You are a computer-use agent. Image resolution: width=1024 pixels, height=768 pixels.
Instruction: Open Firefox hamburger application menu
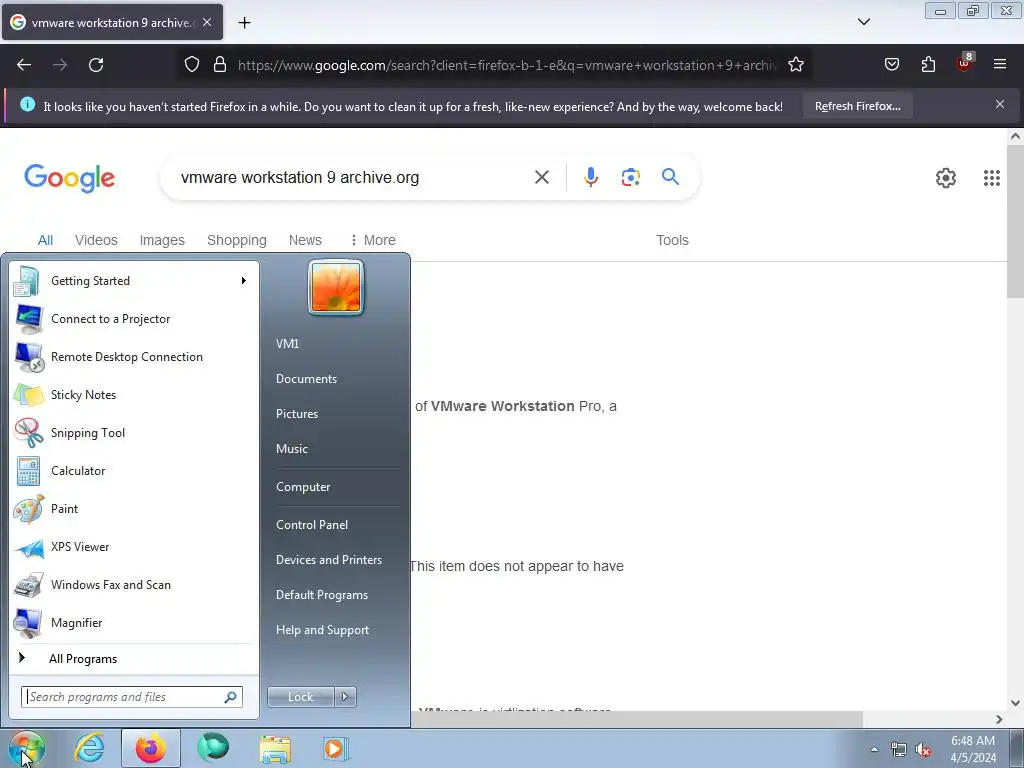coord(1000,64)
